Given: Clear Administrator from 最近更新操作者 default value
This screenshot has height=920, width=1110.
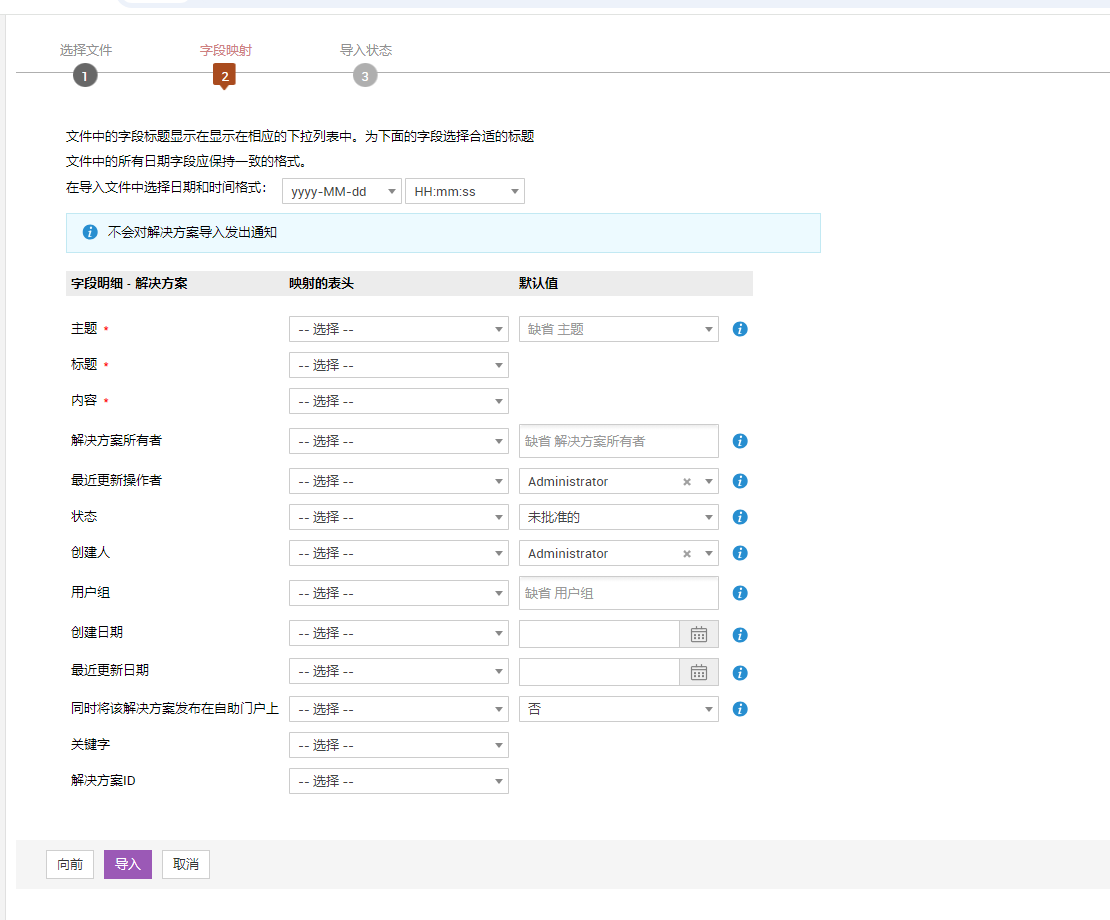Looking at the screenshot, I should (687, 482).
